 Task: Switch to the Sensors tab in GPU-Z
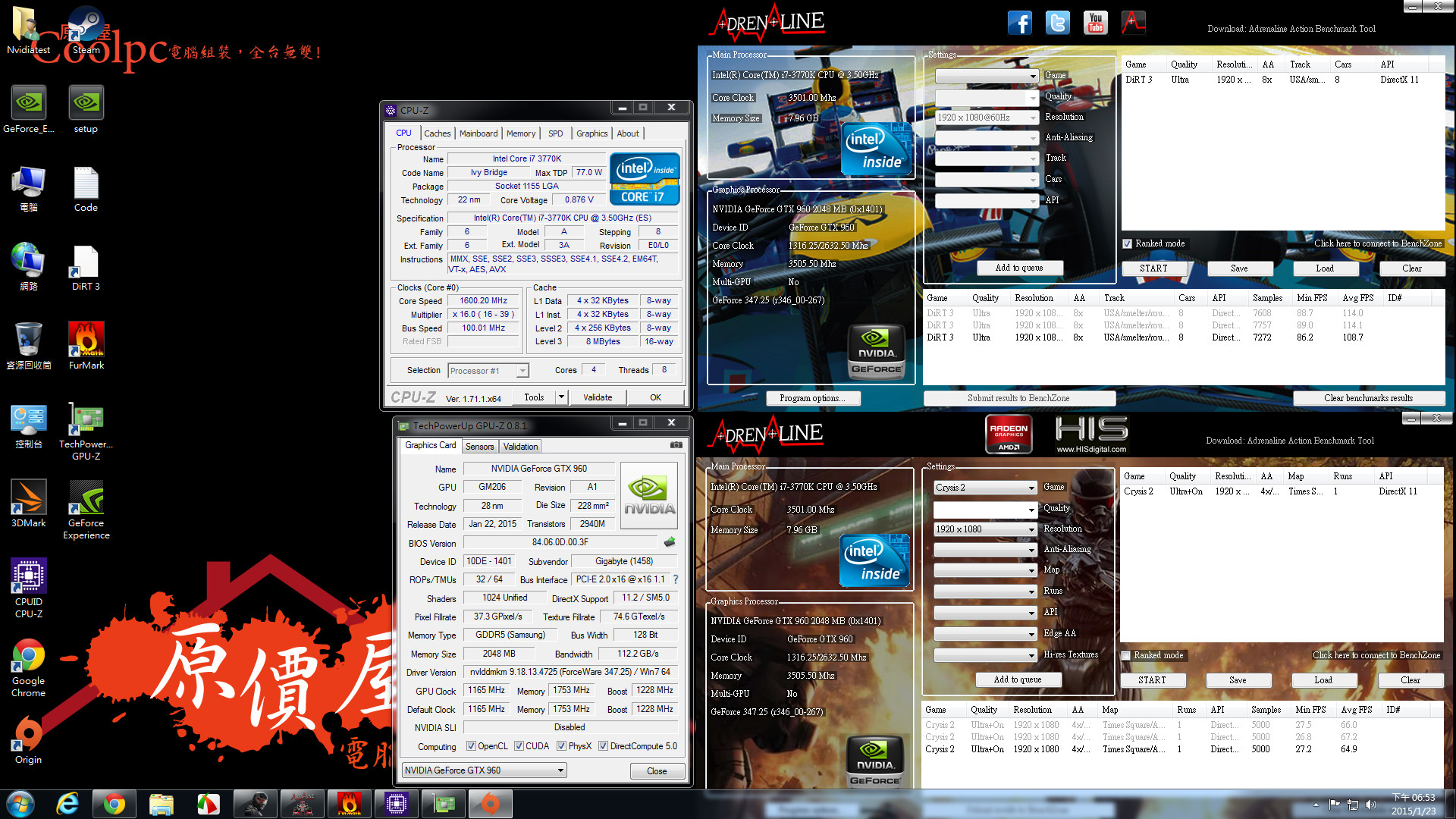tap(479, 447)
